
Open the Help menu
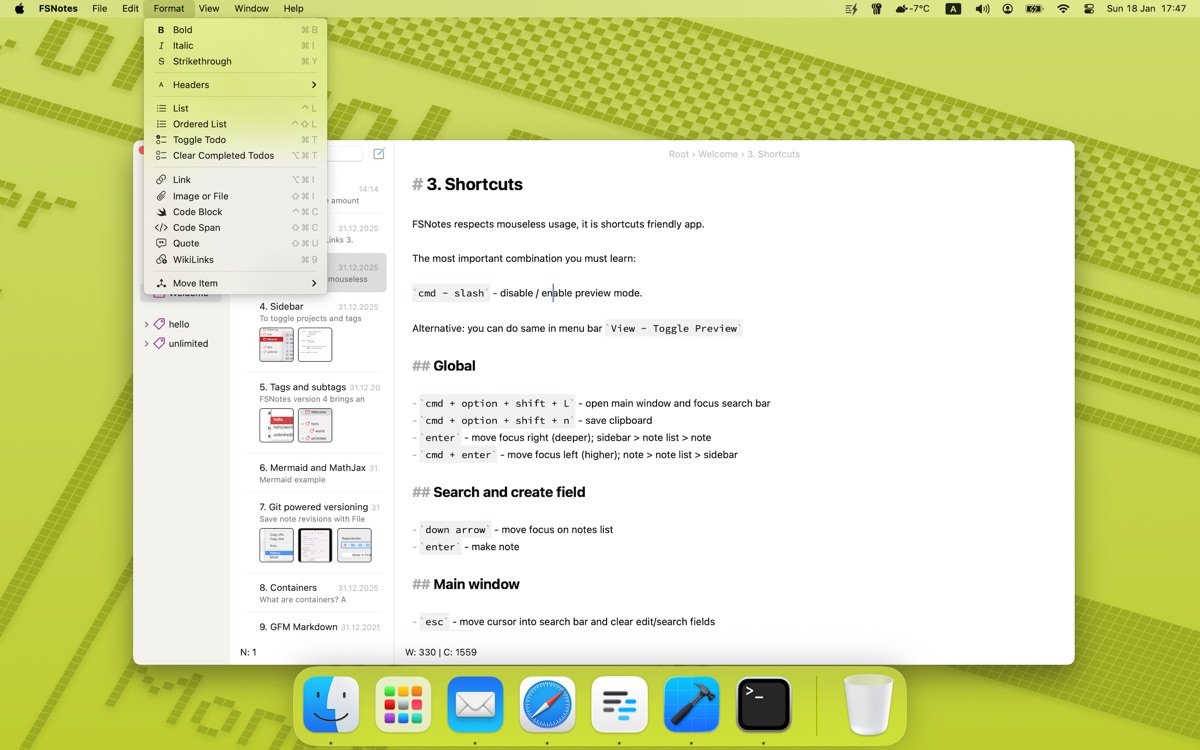coord(293,8)
